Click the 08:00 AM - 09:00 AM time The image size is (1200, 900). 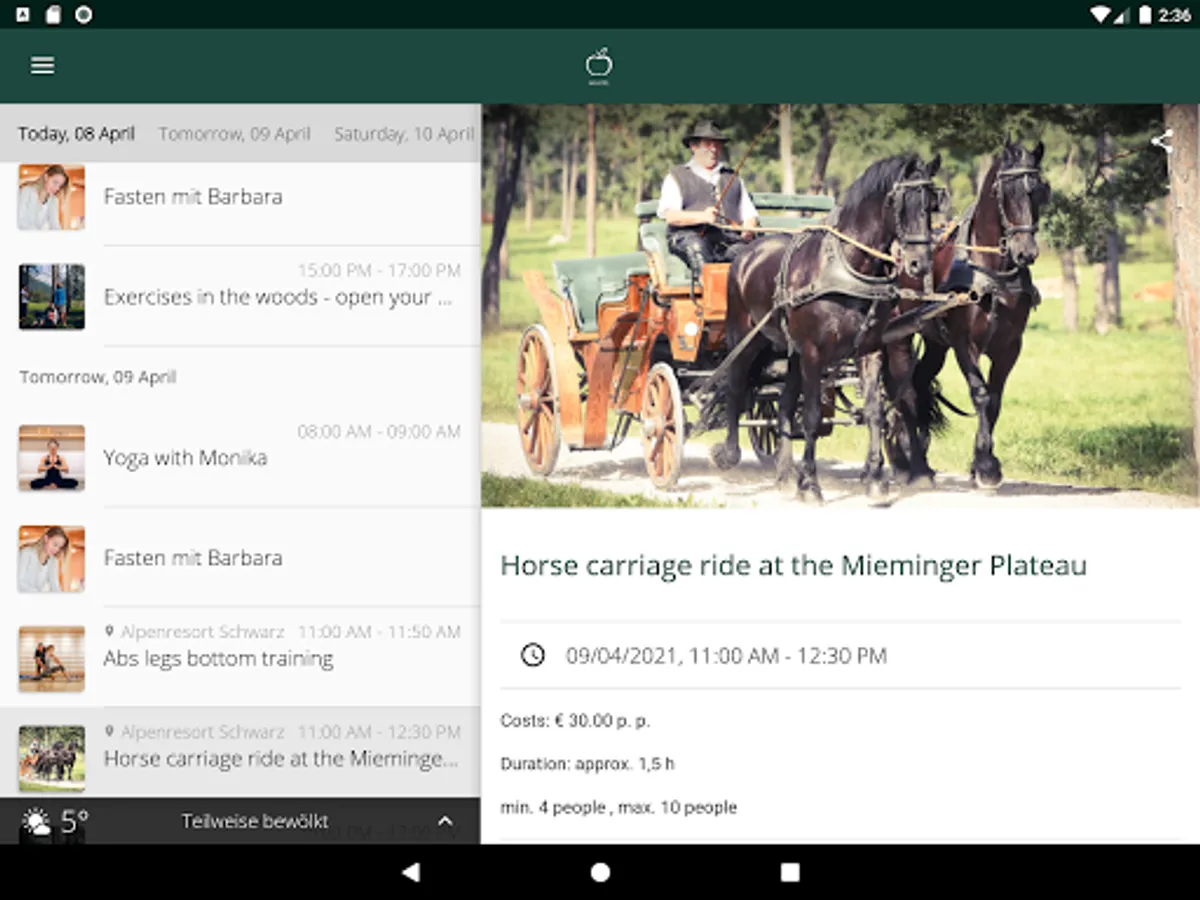pos(379,432)
